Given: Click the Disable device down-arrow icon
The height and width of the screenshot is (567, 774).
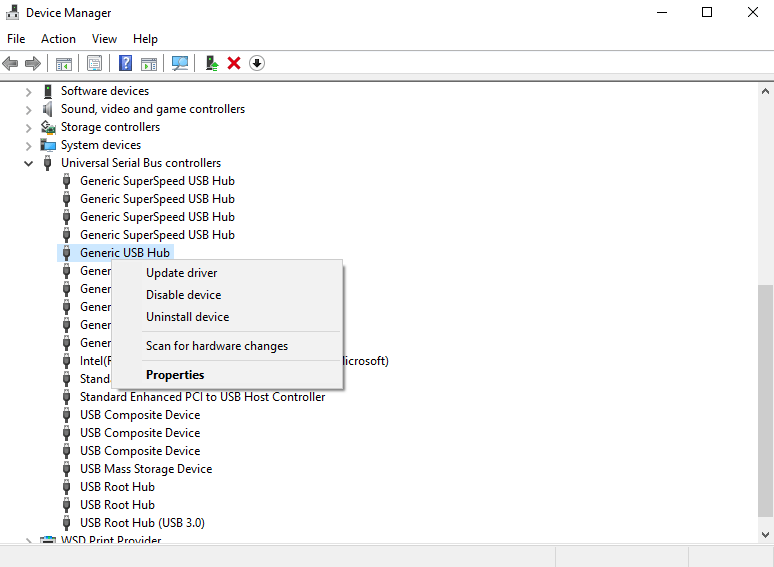Looking at the screenshot, I should click(257, 63).
